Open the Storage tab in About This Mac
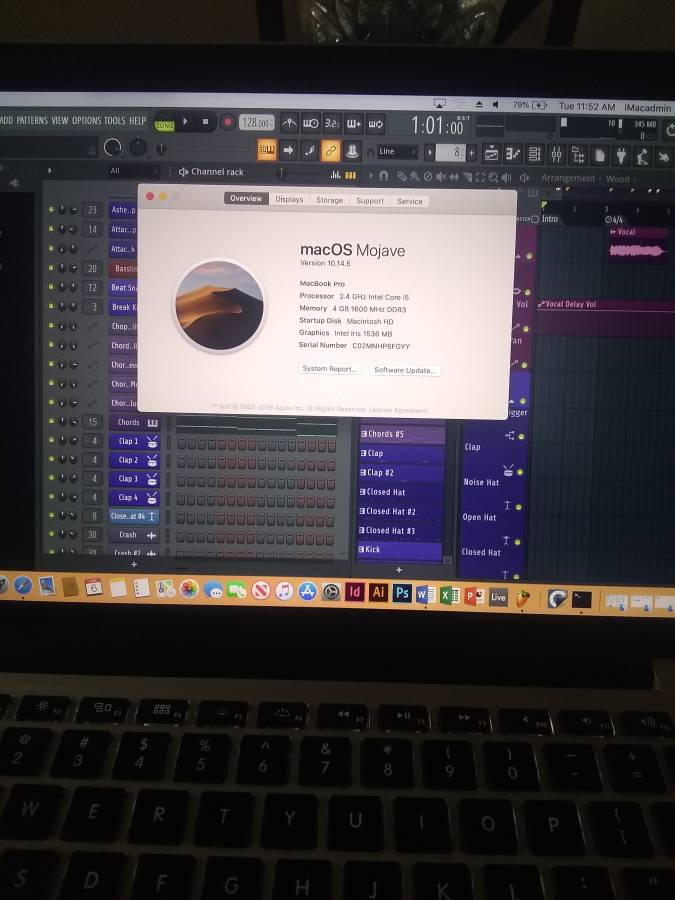This screenshot has height=900, width=675. click(x=329, y=200)
